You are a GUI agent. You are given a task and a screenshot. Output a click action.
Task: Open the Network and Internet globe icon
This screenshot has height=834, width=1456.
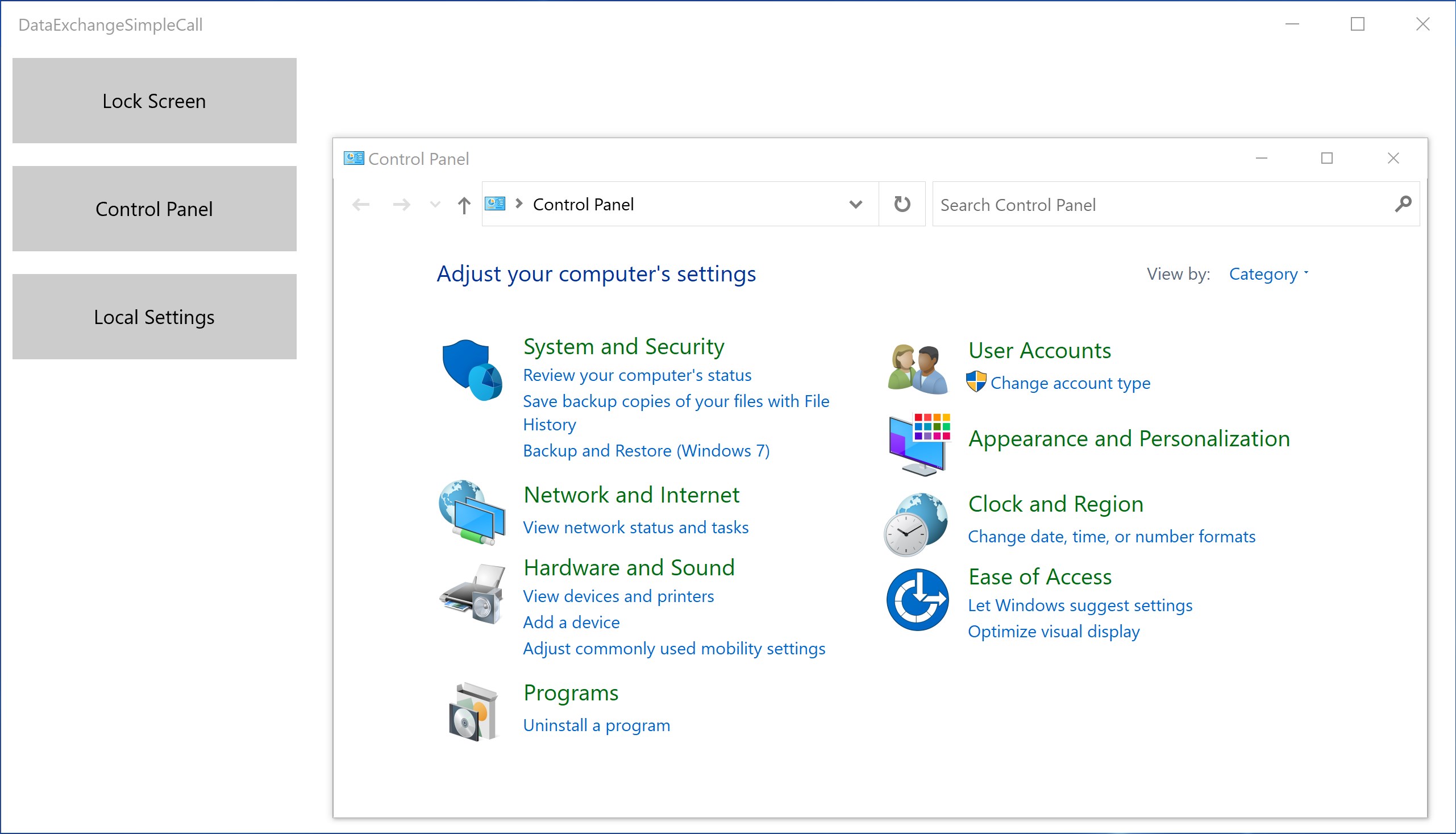click(x=471, y=512)
